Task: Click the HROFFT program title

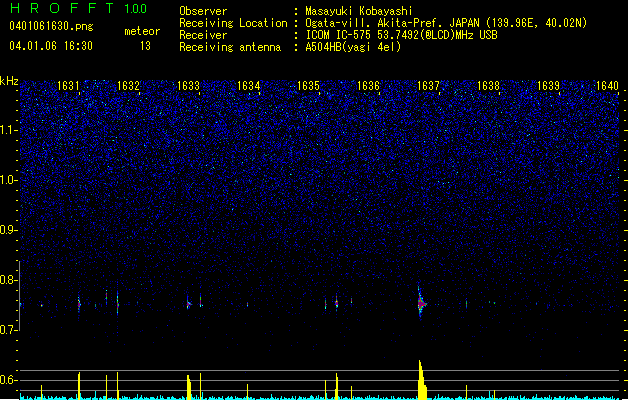Action: pyautogui.click(x=62, y=8)
